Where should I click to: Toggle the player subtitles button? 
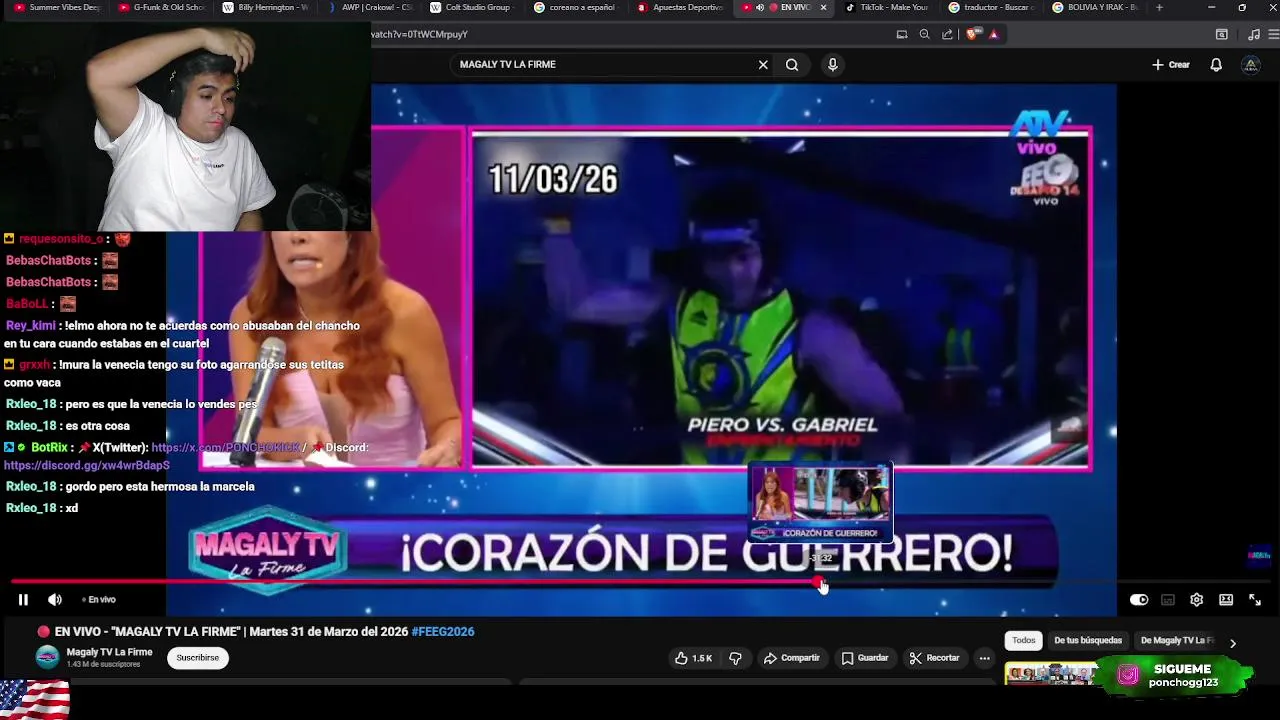coord(1168,600)
